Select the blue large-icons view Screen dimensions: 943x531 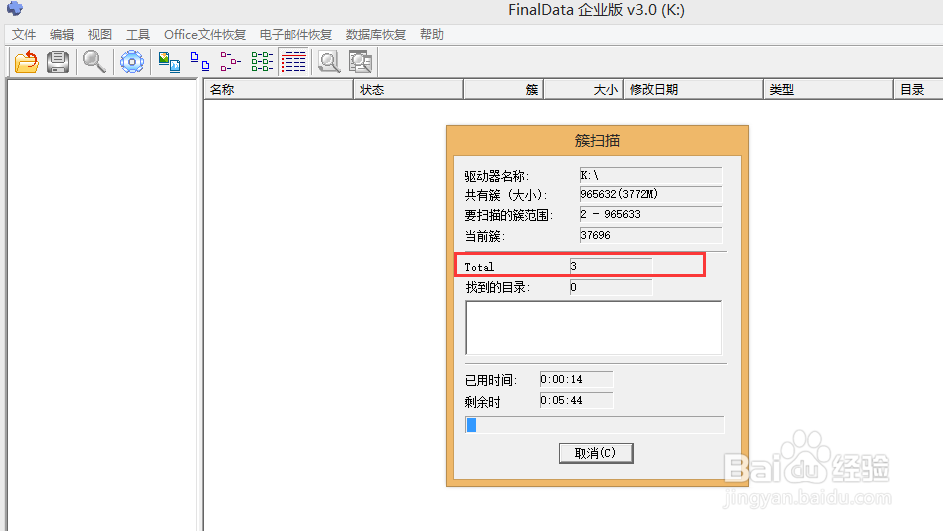[200, 62]
